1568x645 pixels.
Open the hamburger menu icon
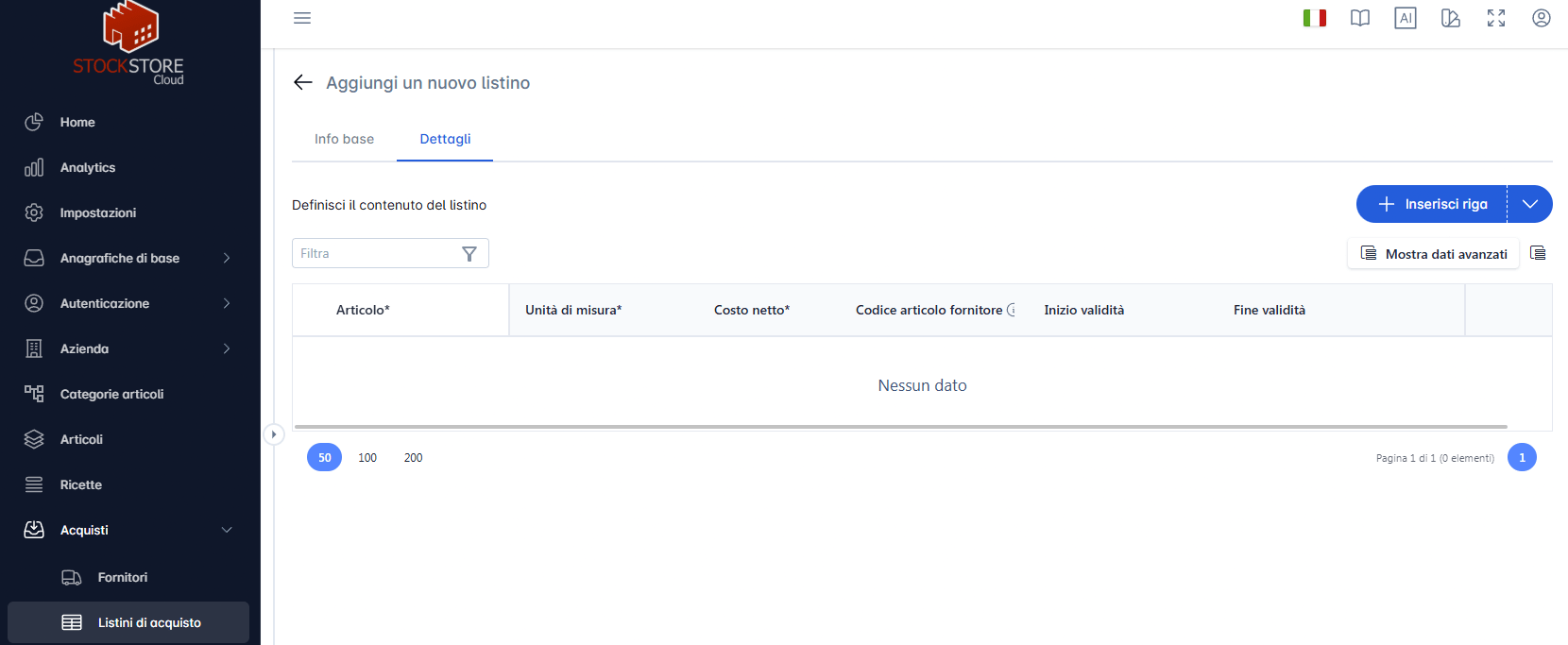coord(302,18)
